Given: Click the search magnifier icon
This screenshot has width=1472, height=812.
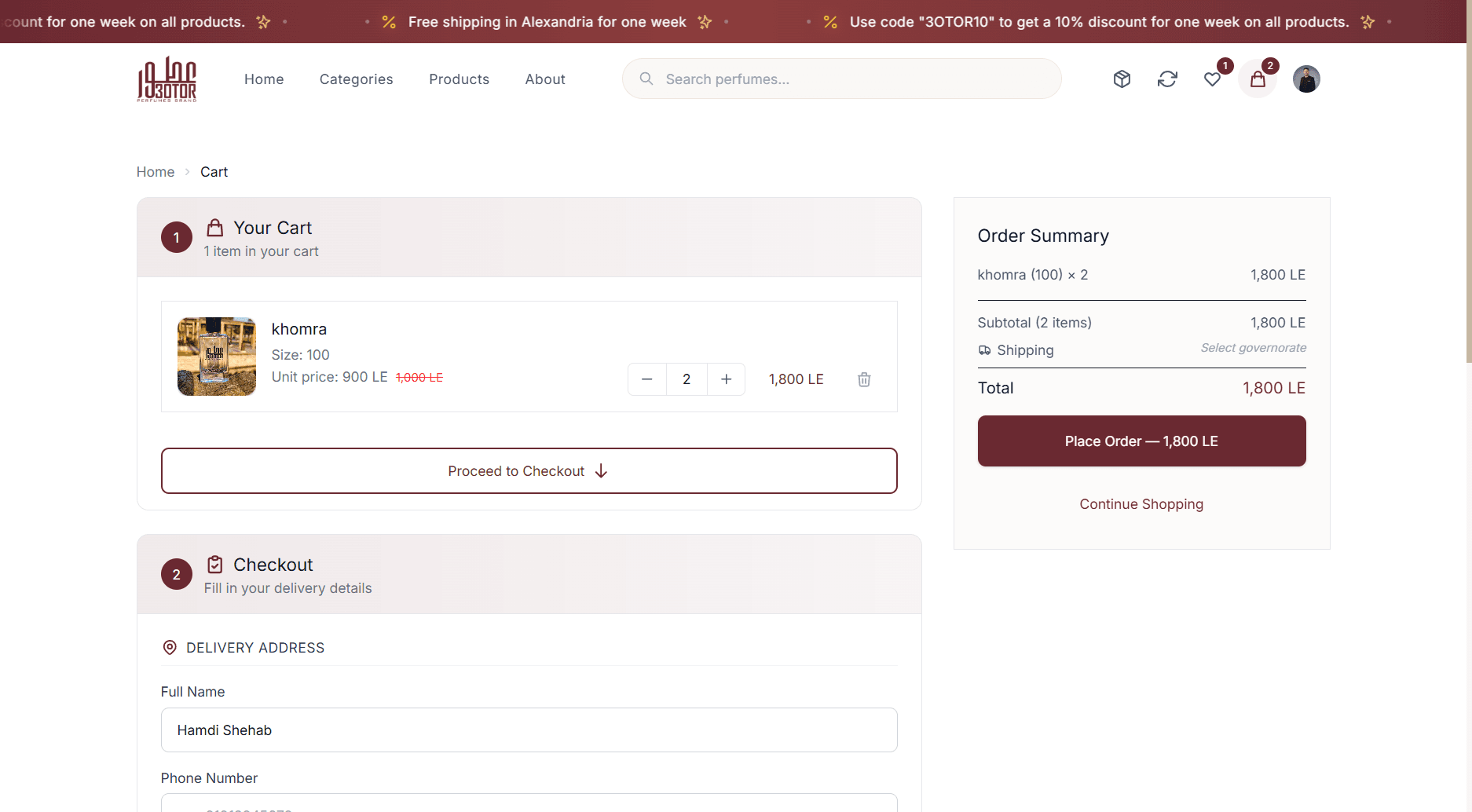Looking at the screenshot, I should click(x=646, y=79).
